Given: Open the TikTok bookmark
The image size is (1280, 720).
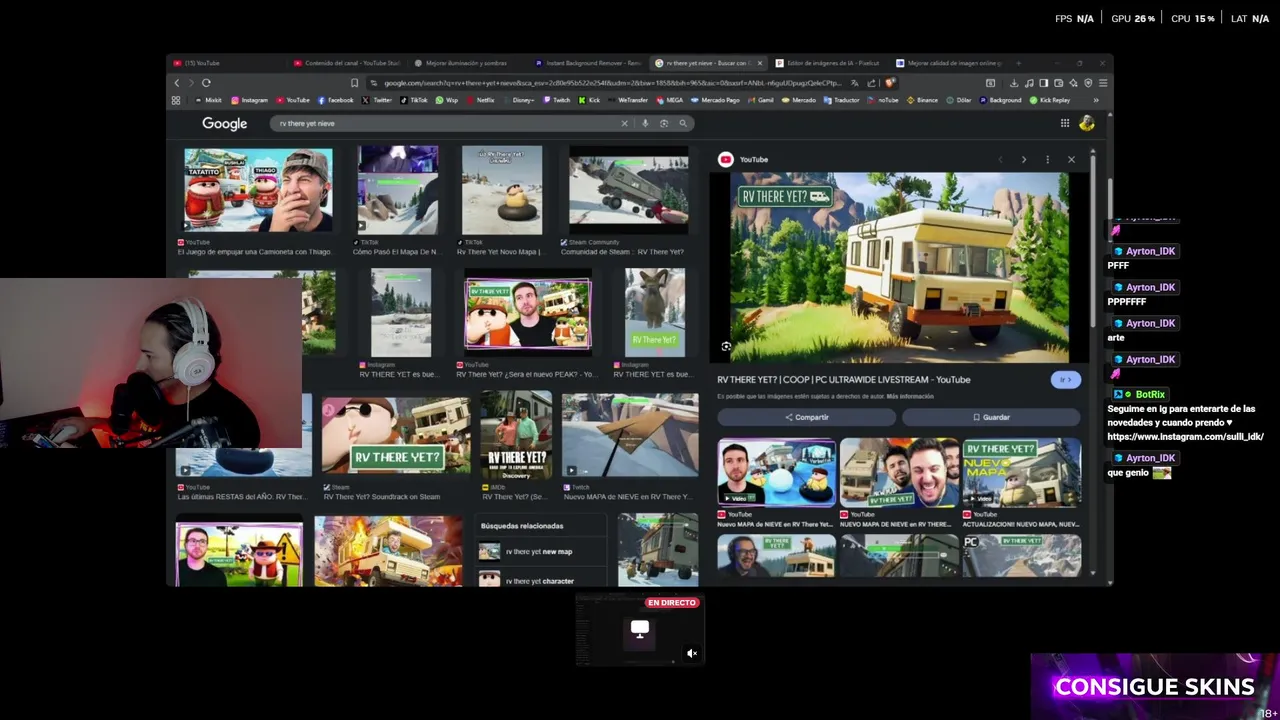Looking at the screenshot, I should pyautogui.click(x=413, y=100).
